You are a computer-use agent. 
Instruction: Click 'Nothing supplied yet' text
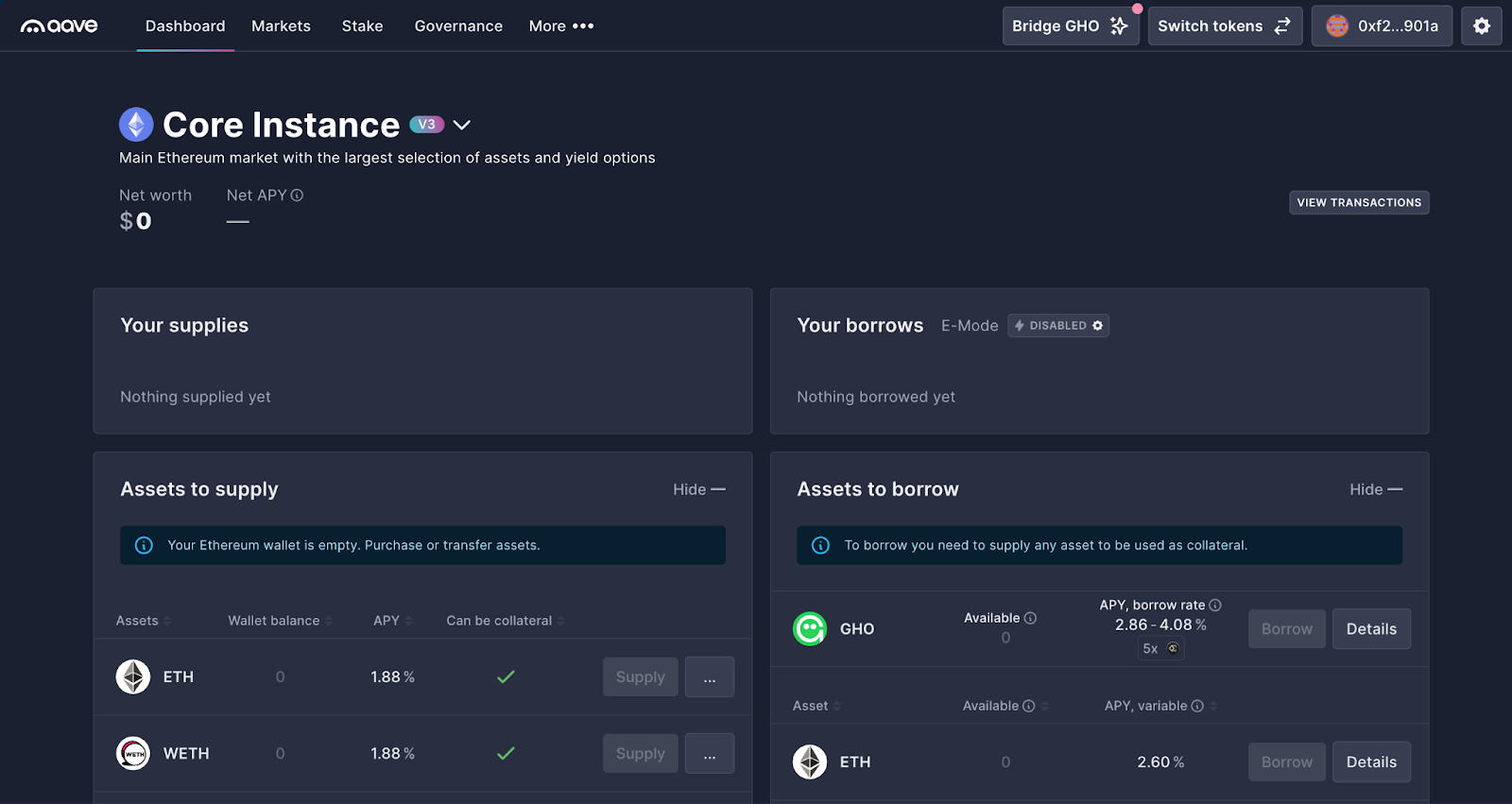(196, 397)
